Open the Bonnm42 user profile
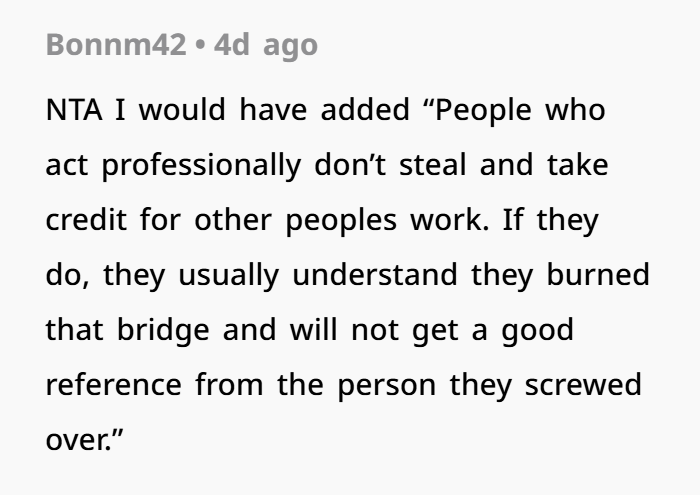The height and width of the screenshot is (495, 700). [115, 45]
